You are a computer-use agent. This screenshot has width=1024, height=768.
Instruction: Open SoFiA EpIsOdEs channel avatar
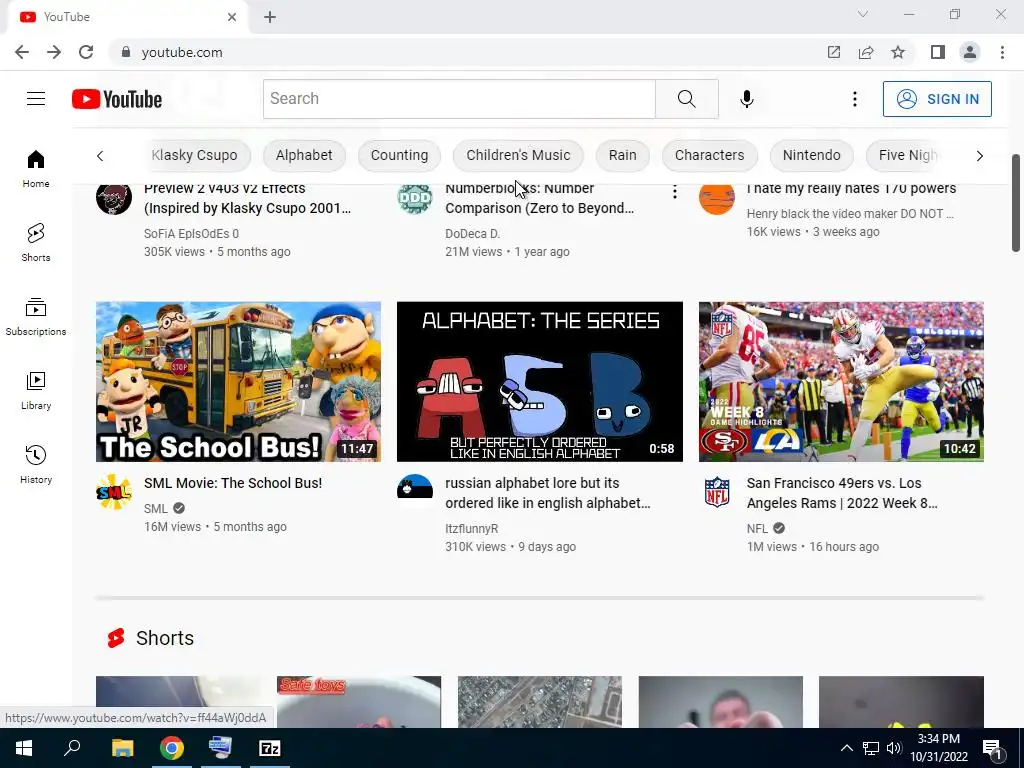click(x=114, y=197)
